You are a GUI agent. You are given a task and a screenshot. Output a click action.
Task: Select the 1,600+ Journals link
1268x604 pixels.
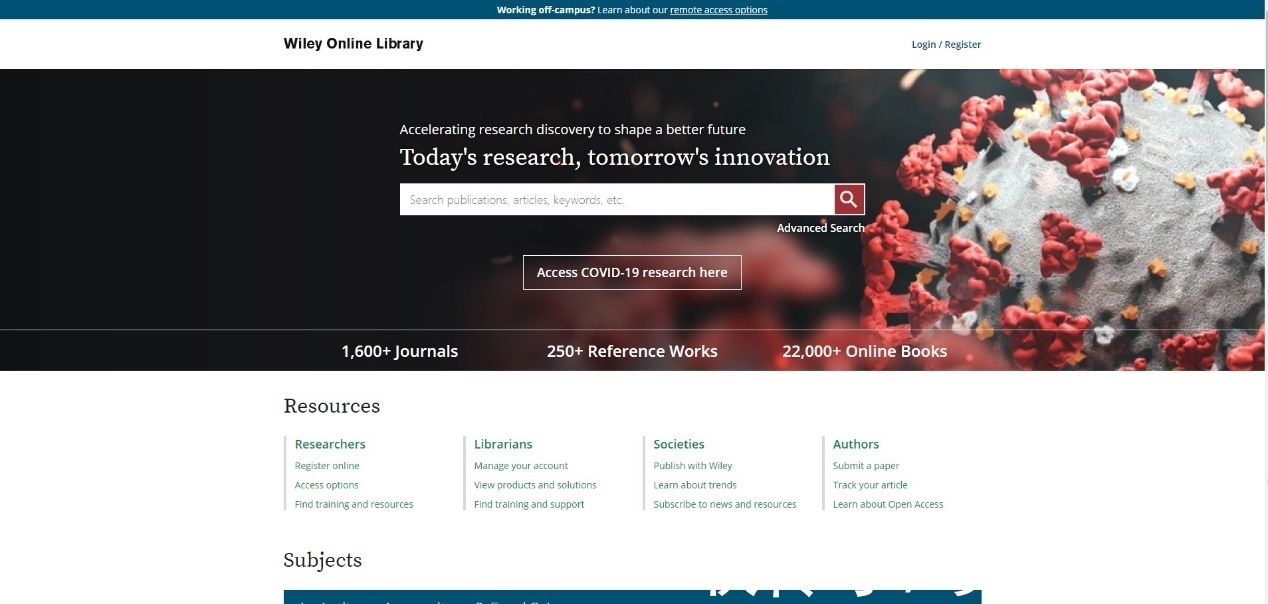click(399, 351)
